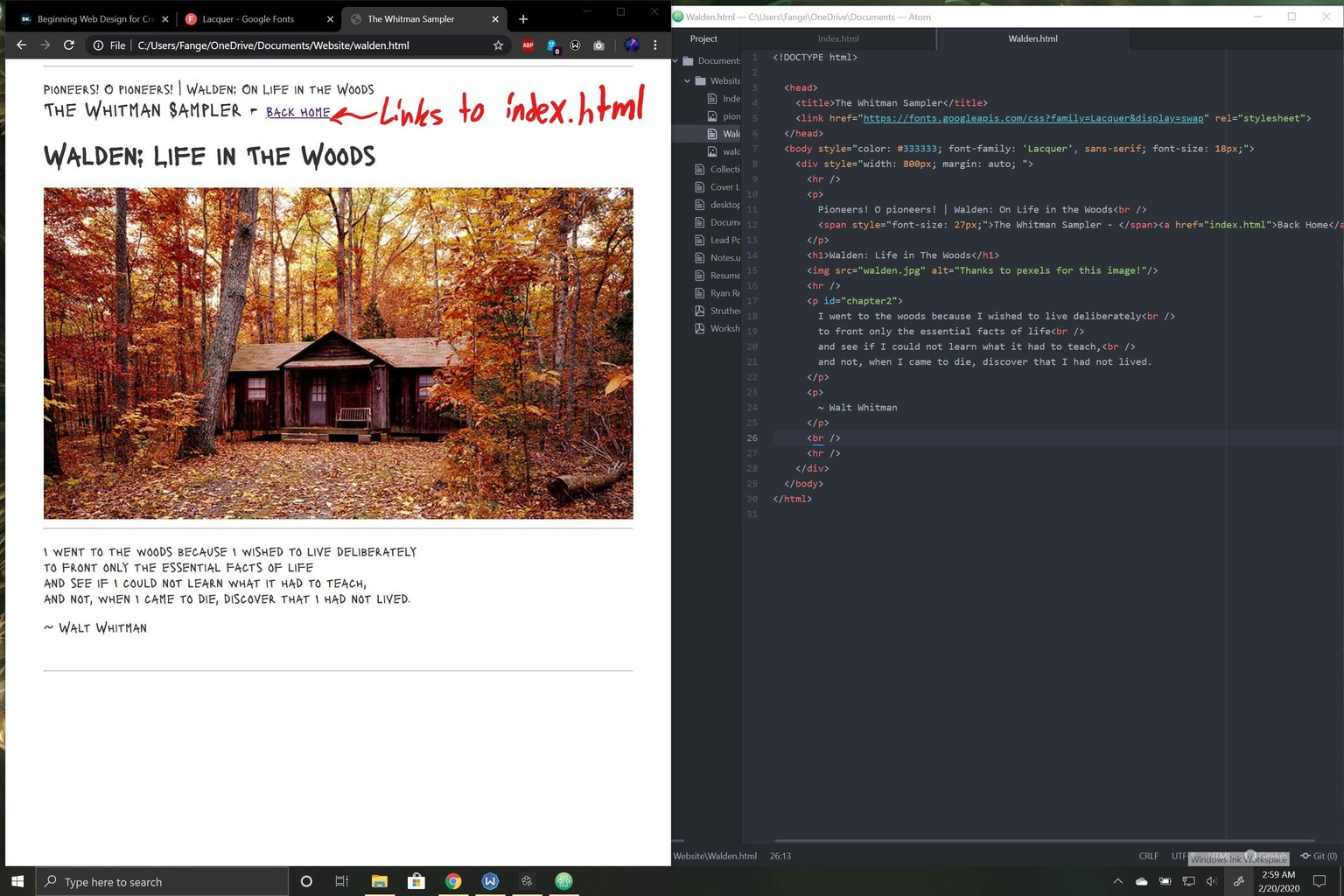The height and width of the screenshot is (896, 1344).
Task: Close the Lacquer - Google Fonts tab
Action: click(x=330, y=19)
